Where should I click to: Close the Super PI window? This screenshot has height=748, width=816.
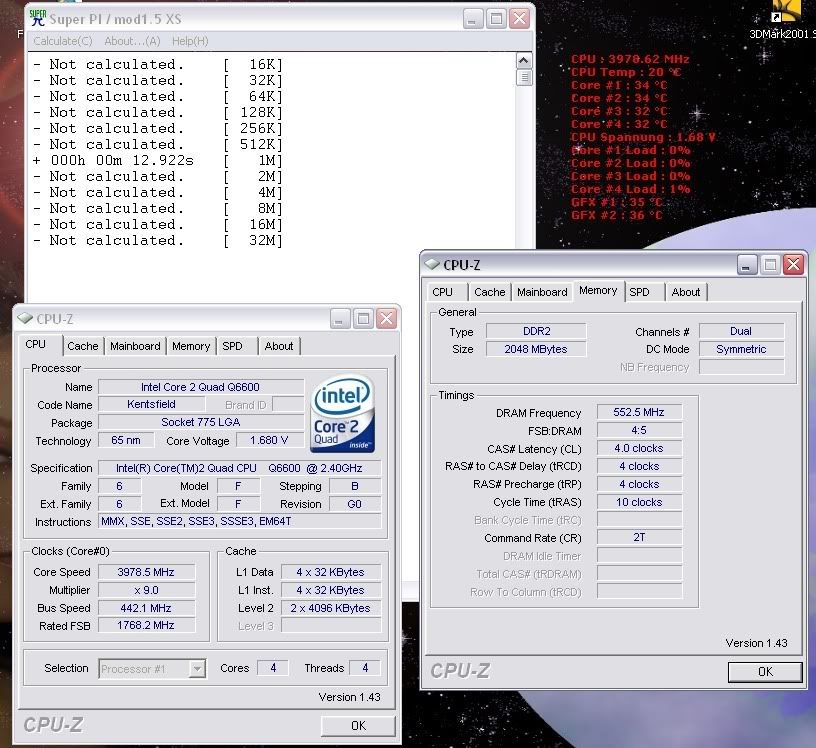[519, 19]
